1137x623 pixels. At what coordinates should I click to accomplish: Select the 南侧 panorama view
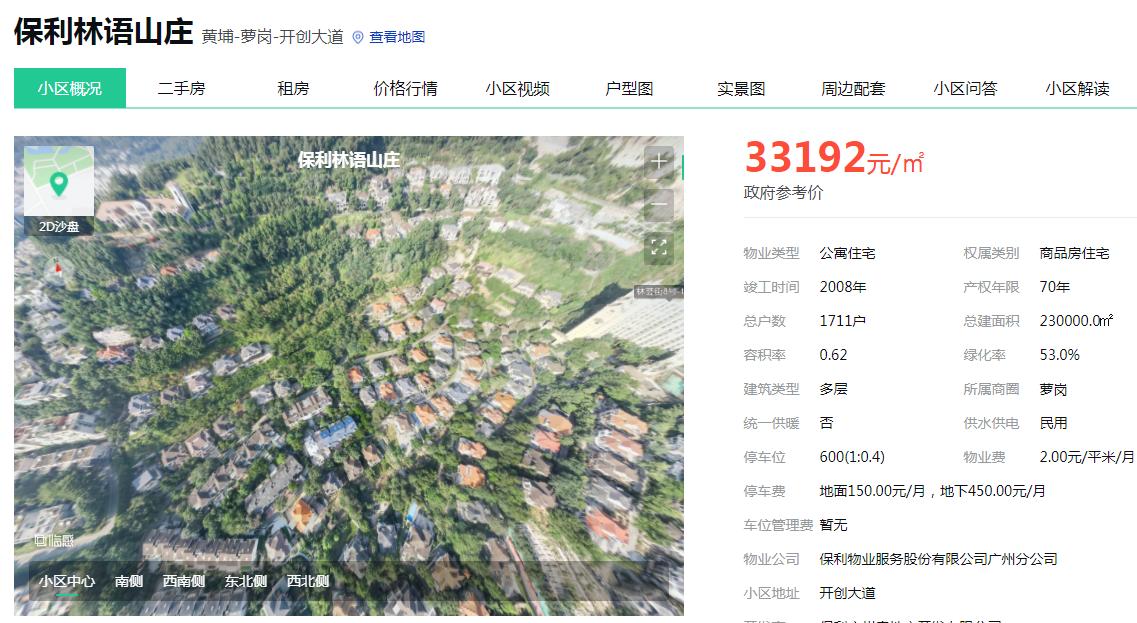pyautogui.click(x=128, y=581)
